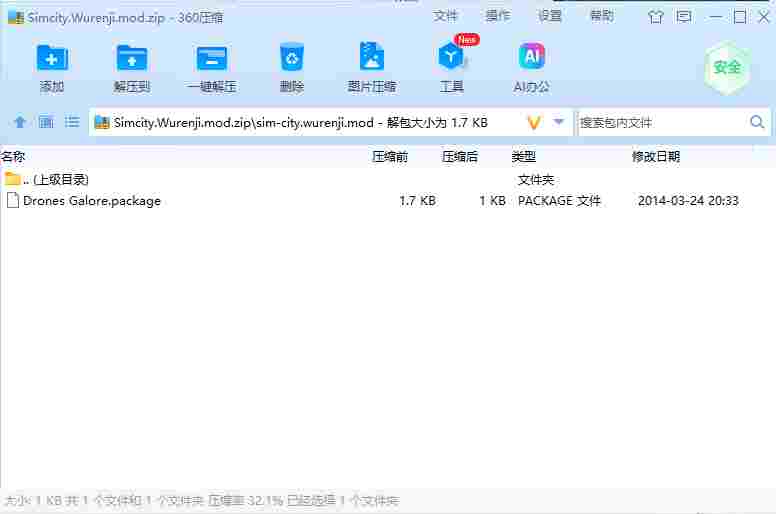This screenshot has height=514, width=776.
Task: Open the AI办公 icon
Action: tap(532, 56)
